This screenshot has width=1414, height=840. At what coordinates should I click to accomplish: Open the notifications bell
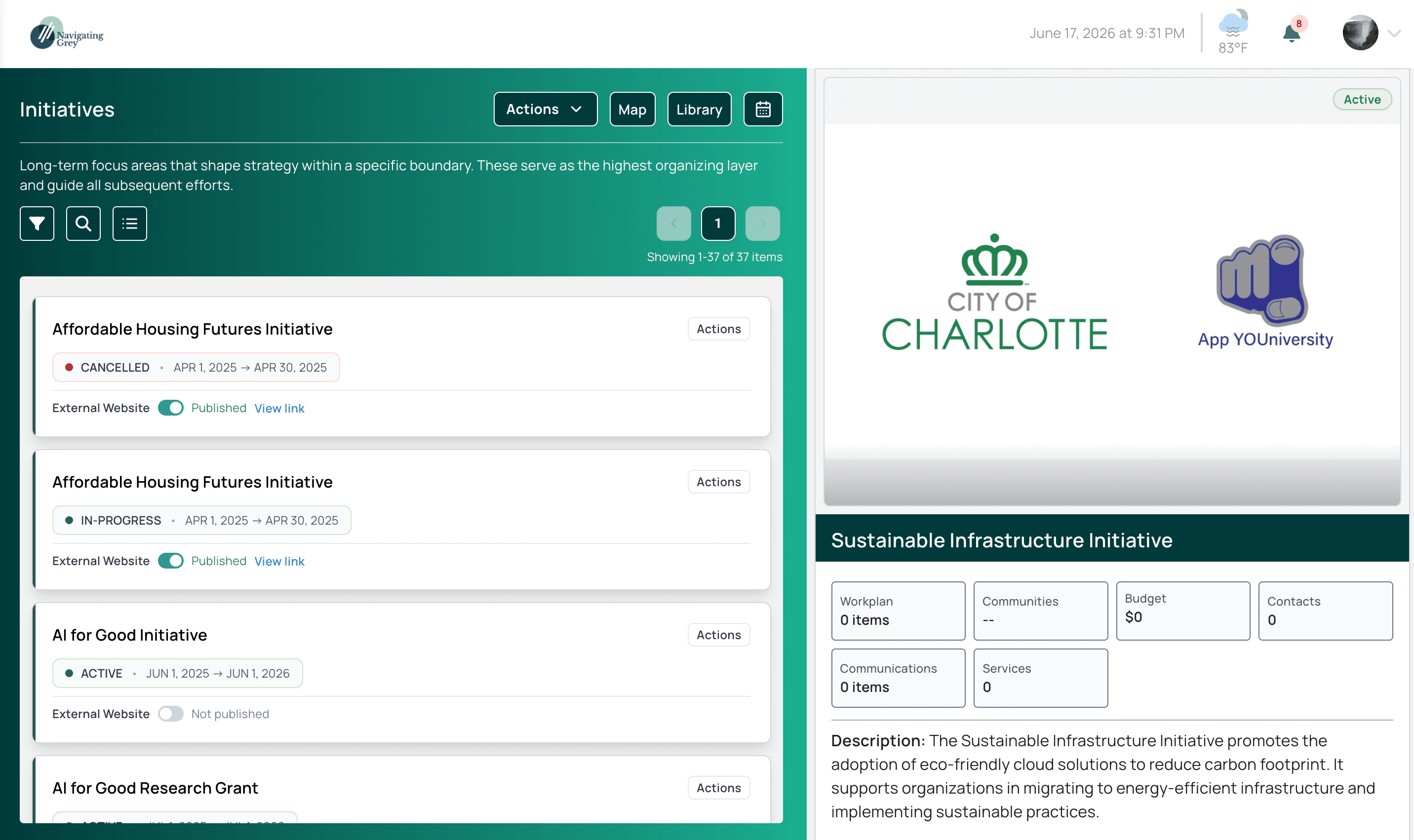click(1291, 34)
